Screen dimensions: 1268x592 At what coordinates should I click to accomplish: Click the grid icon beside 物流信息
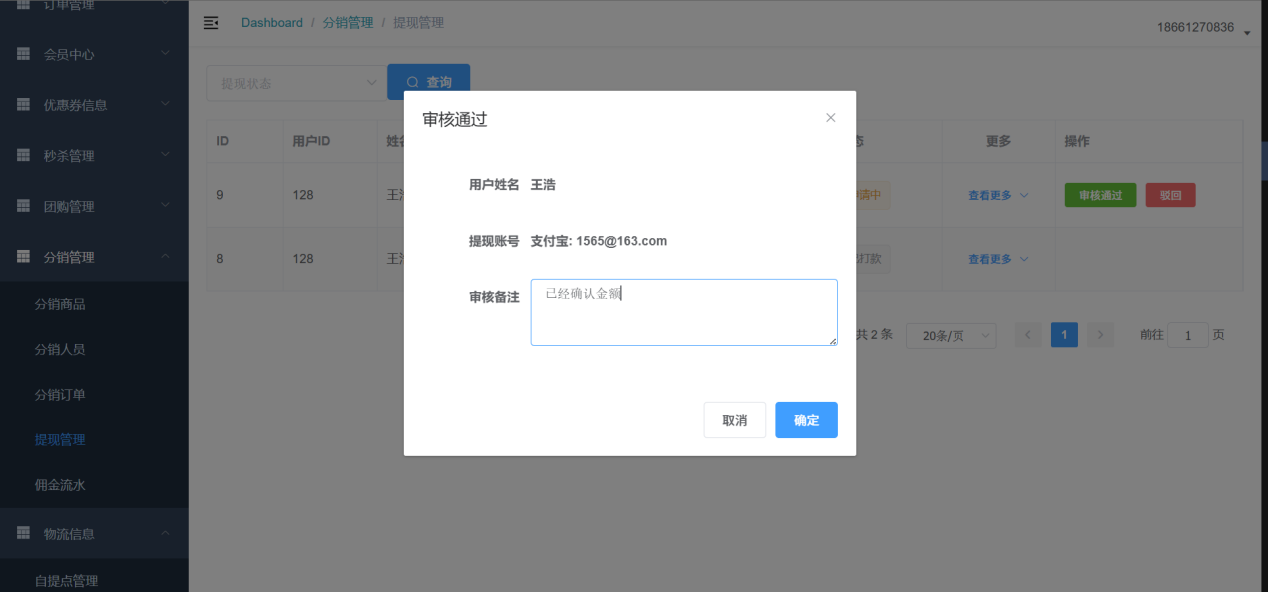pyautogui.click(x=23, y=534)
